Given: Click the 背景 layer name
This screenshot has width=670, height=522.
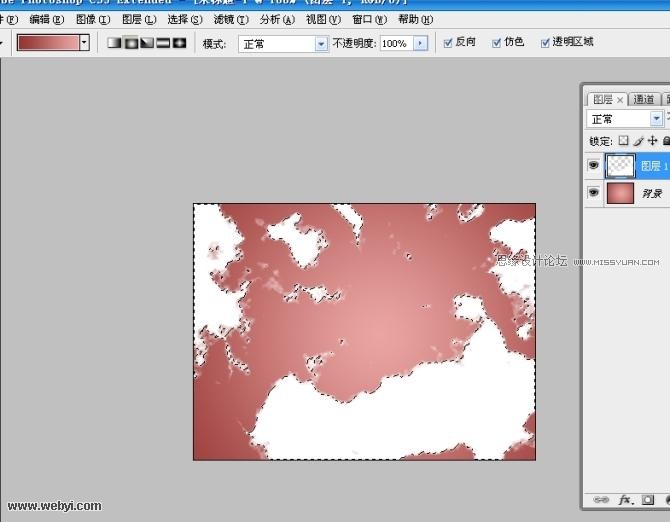Looking at the screenshot, I should [652, 194].
